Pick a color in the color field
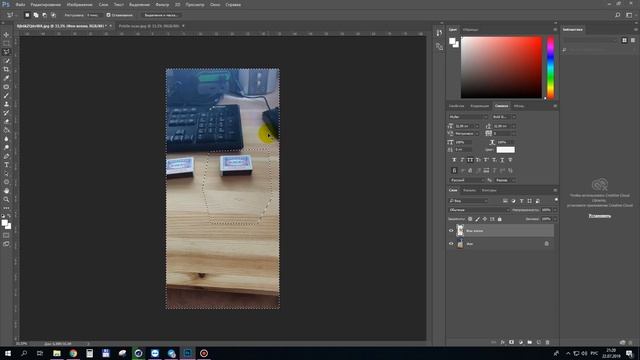Viewport: 640px width, 360px height. (501, 67)
